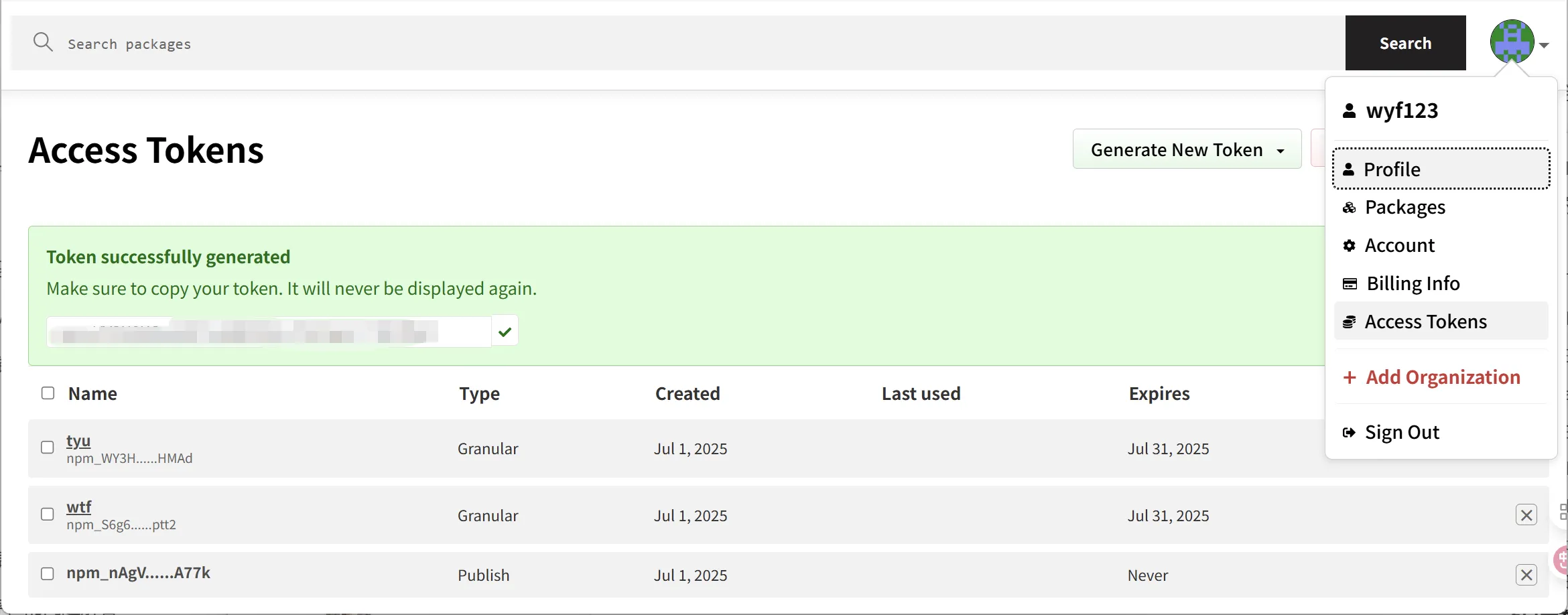Click the Account gear icon

[x=1349, y=246]
